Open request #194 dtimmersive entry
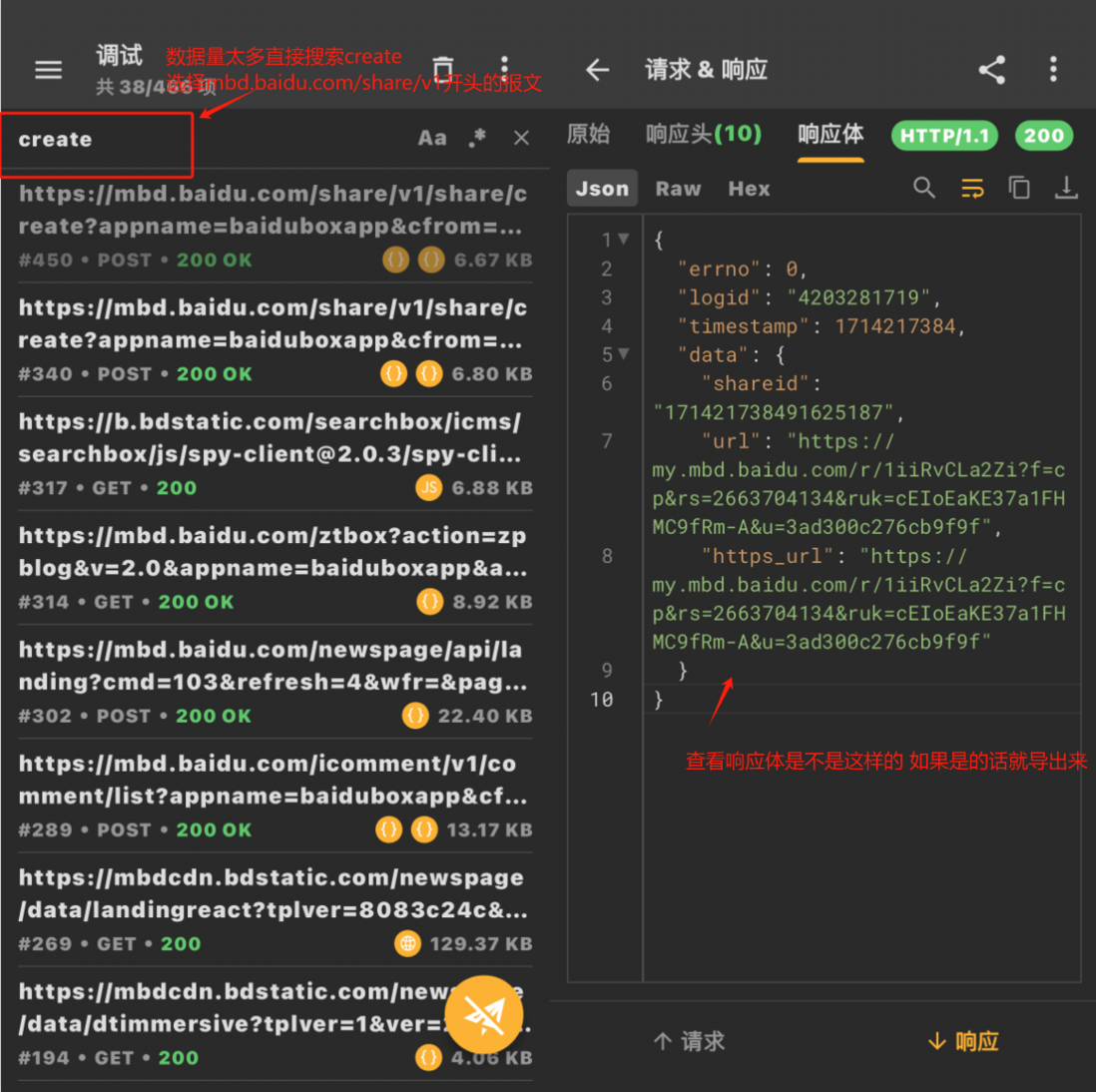The height and width of the screenshot is (1092, 1096). [x=275, y=1023]
